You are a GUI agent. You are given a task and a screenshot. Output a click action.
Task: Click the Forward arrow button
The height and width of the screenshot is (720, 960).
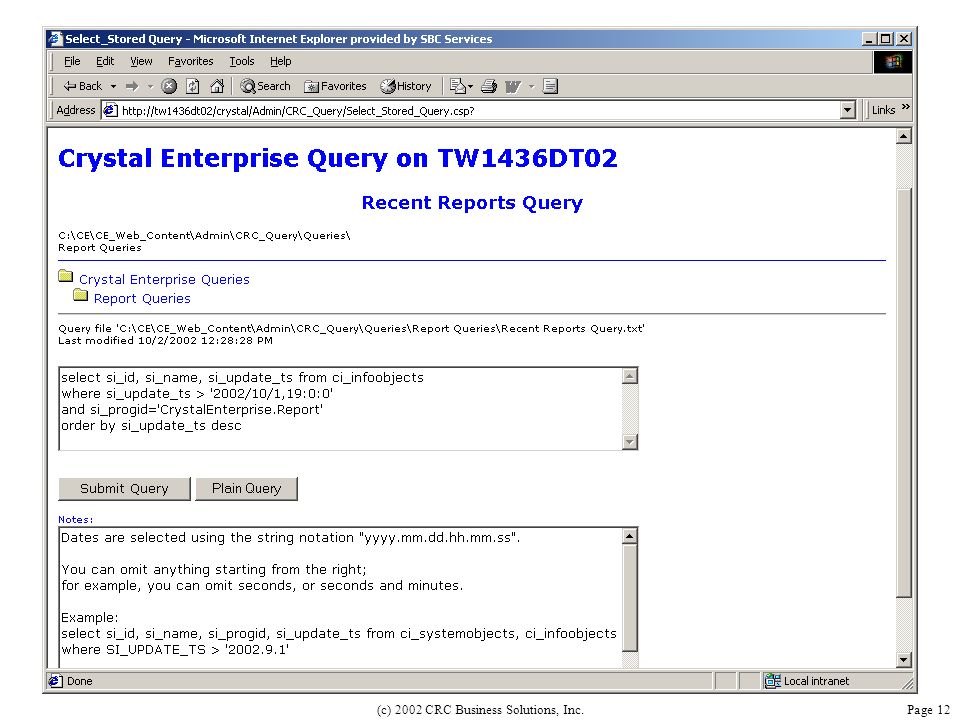tap(132, 86)
